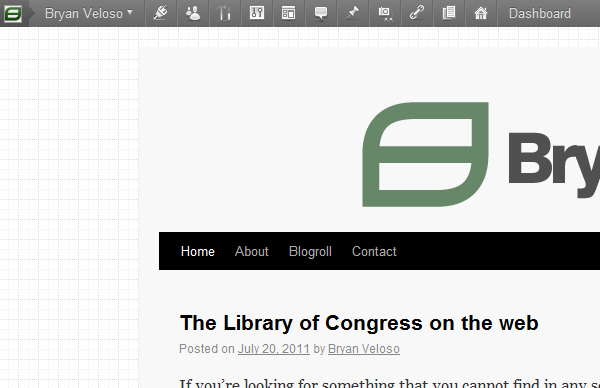
Task: Open the July 20, 2011 date link
Action: 274,349
